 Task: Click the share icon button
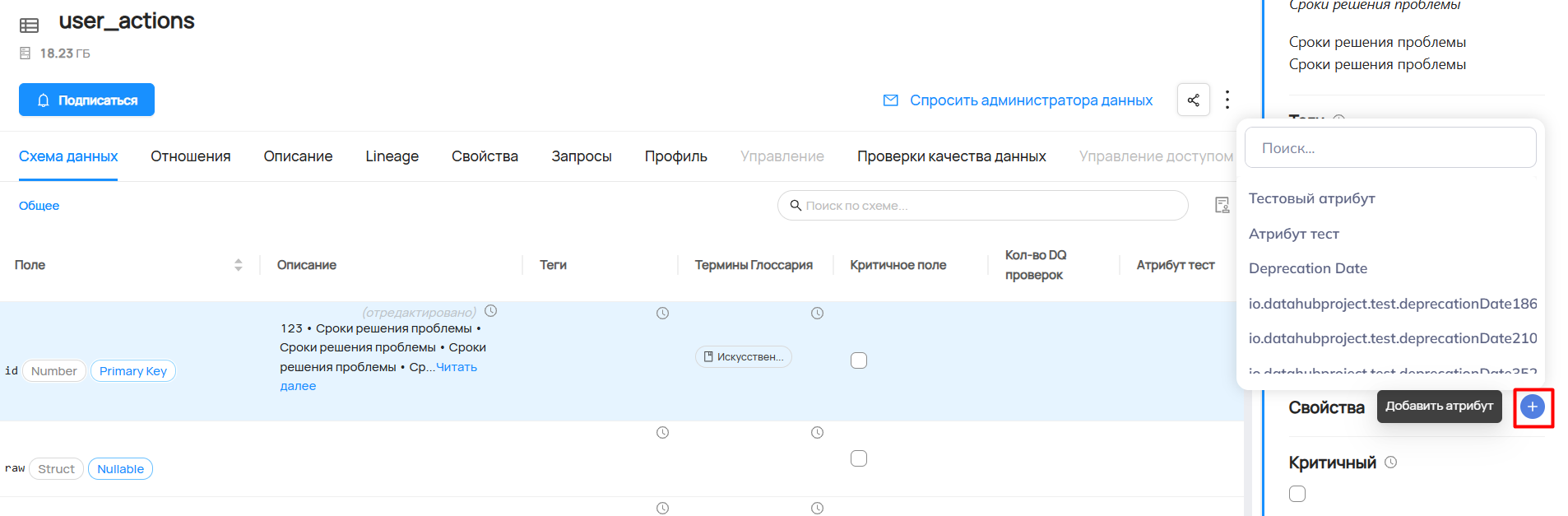[1193, 100]
